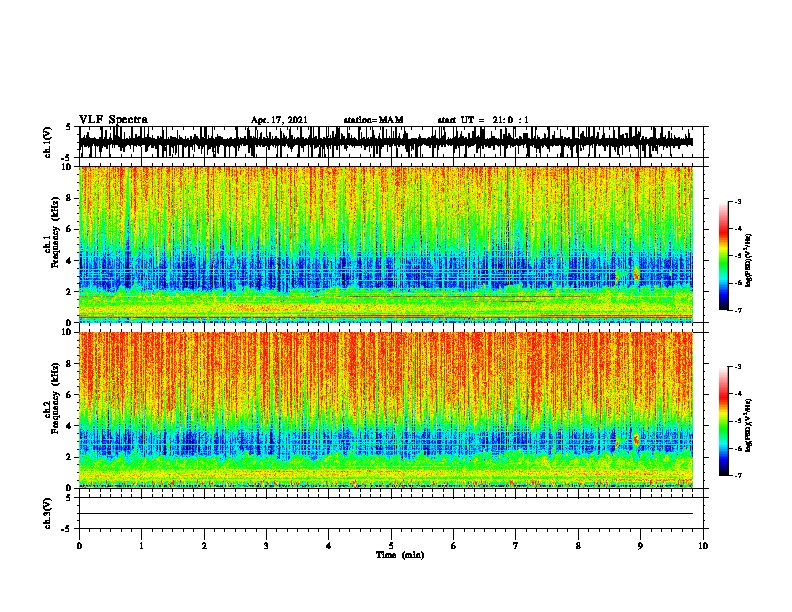This screenshot has height=612, width=792.
Task: Click the "VLF Spectra" plot title
Action: [x=113, y=120]
